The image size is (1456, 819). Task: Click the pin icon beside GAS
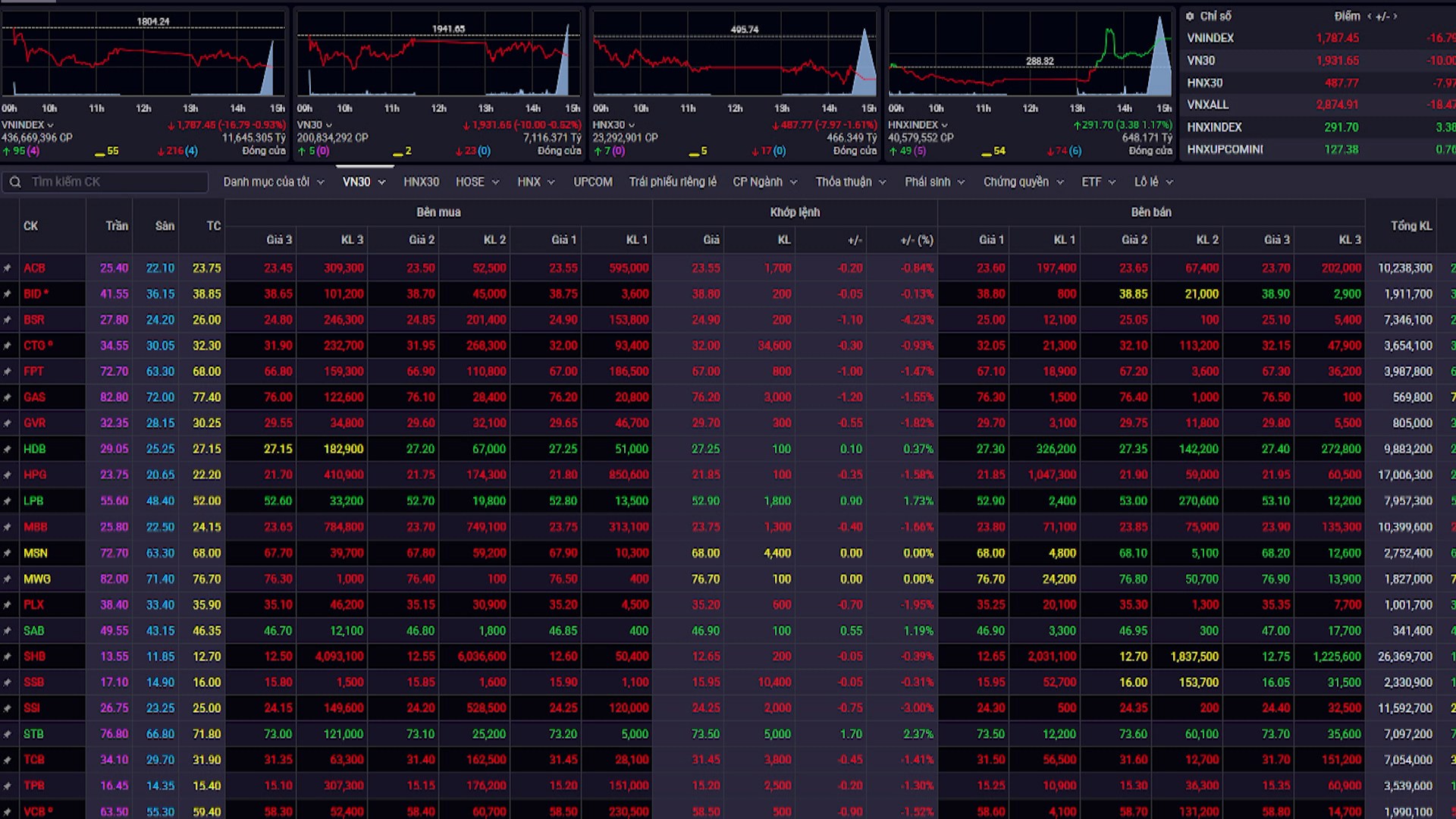8,397
